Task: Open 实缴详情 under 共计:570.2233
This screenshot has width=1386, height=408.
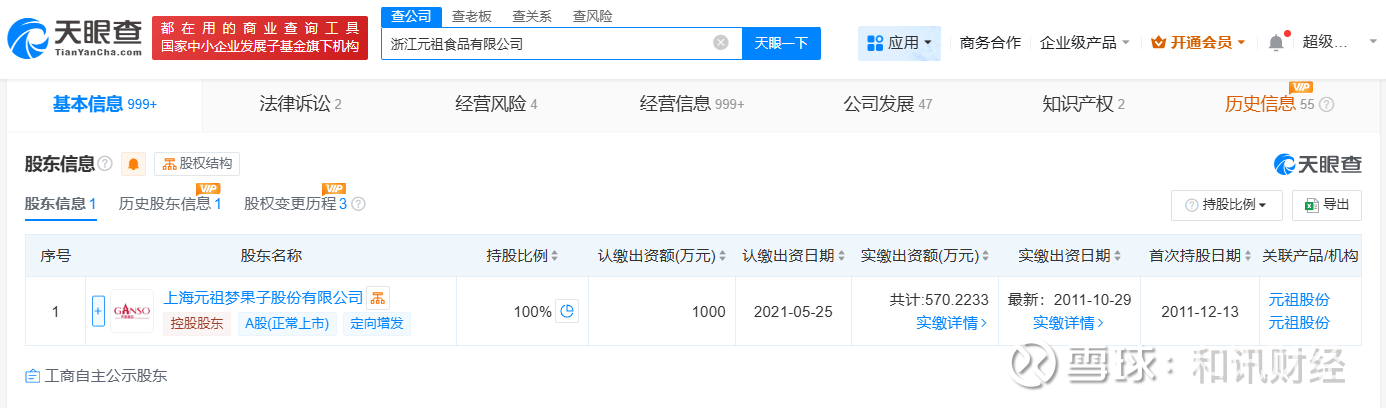Action: pyautogui.click(x=952, y=323)
